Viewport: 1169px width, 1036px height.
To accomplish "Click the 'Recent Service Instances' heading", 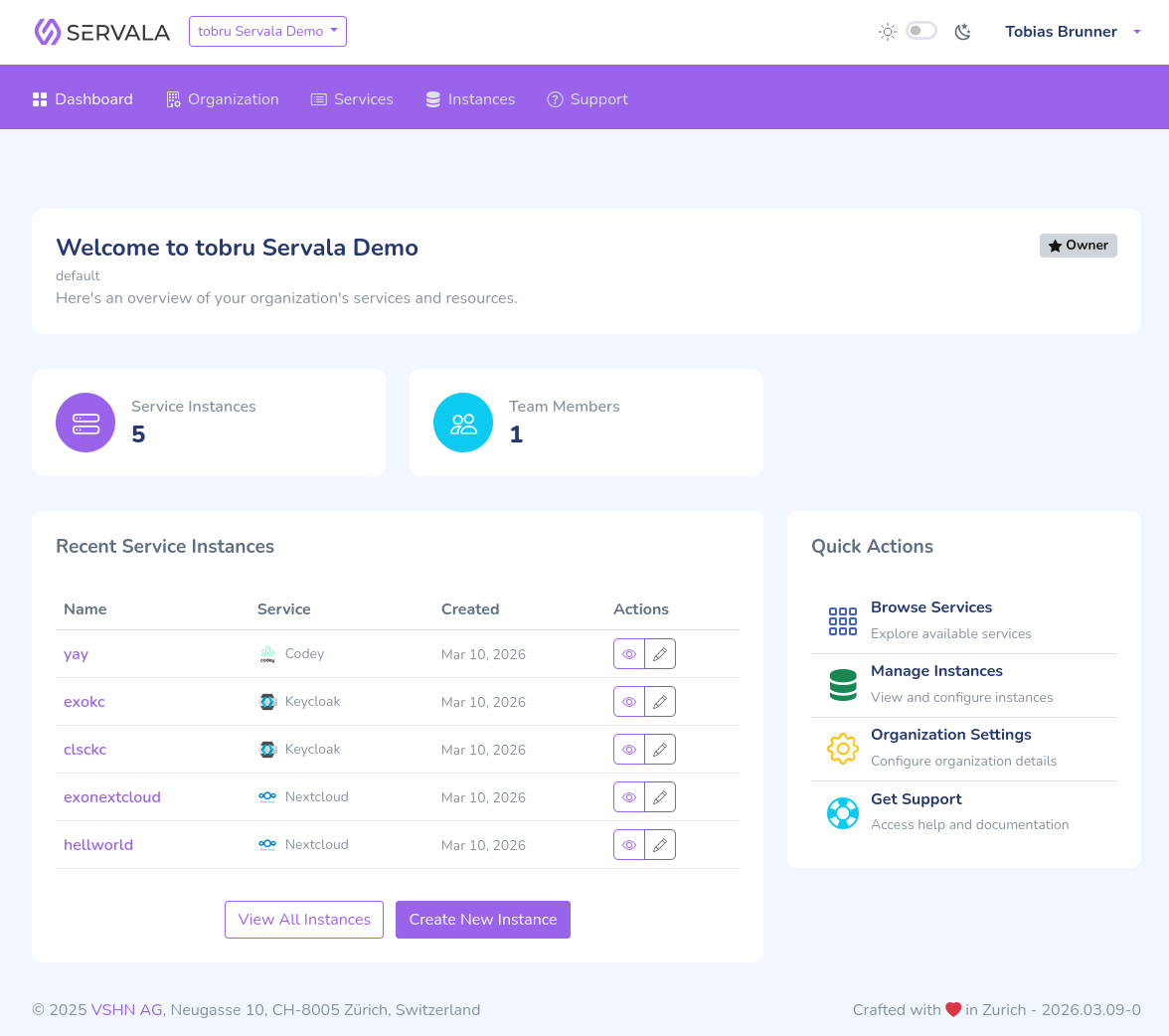I will pos(165,547).
